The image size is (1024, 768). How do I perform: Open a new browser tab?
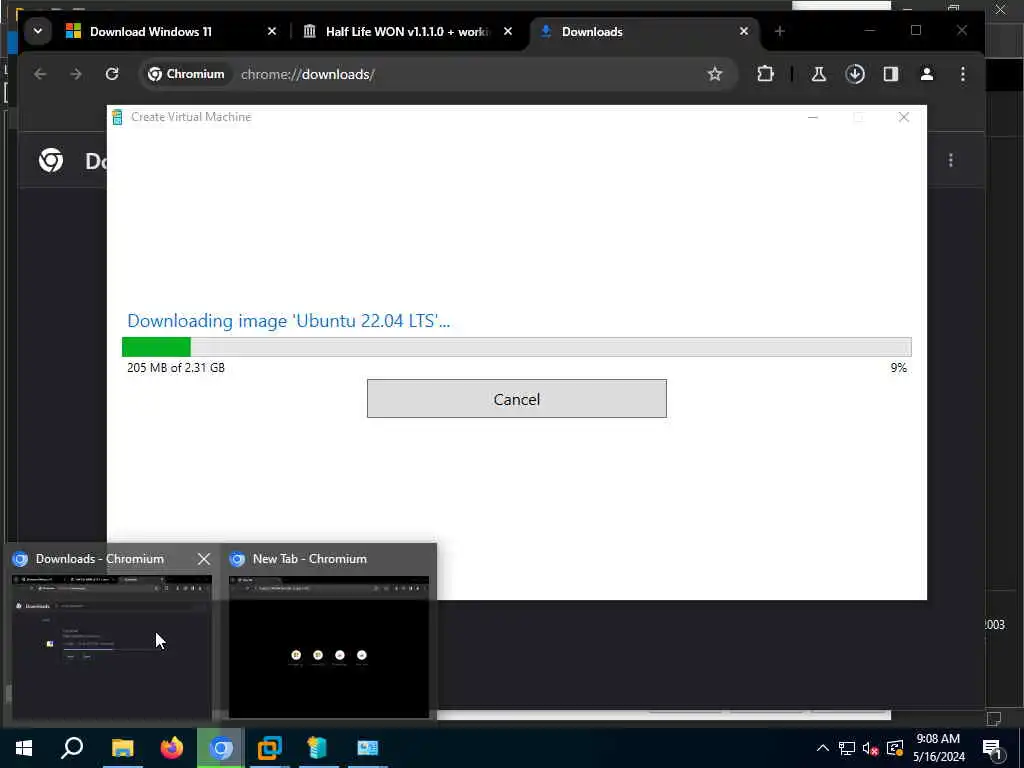(x=779, y=31)
